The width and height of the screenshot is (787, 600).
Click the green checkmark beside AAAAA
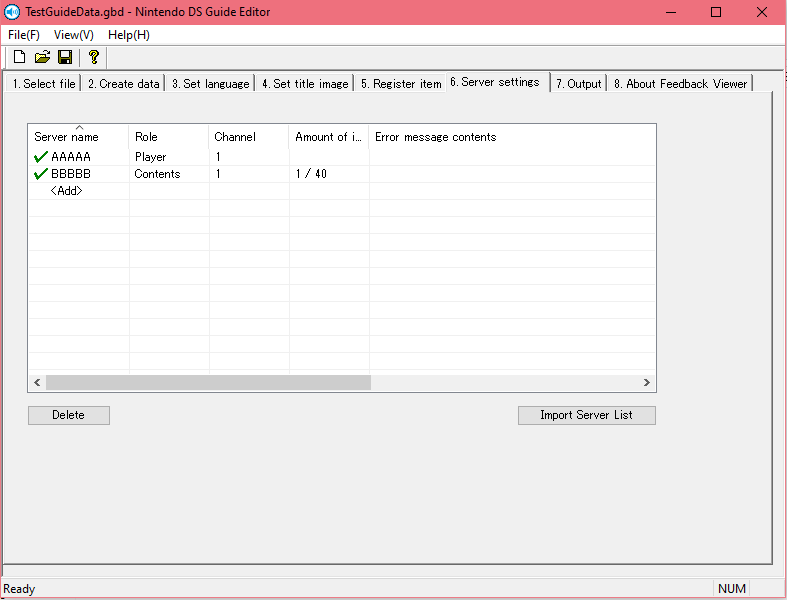(x=41, y=157)
